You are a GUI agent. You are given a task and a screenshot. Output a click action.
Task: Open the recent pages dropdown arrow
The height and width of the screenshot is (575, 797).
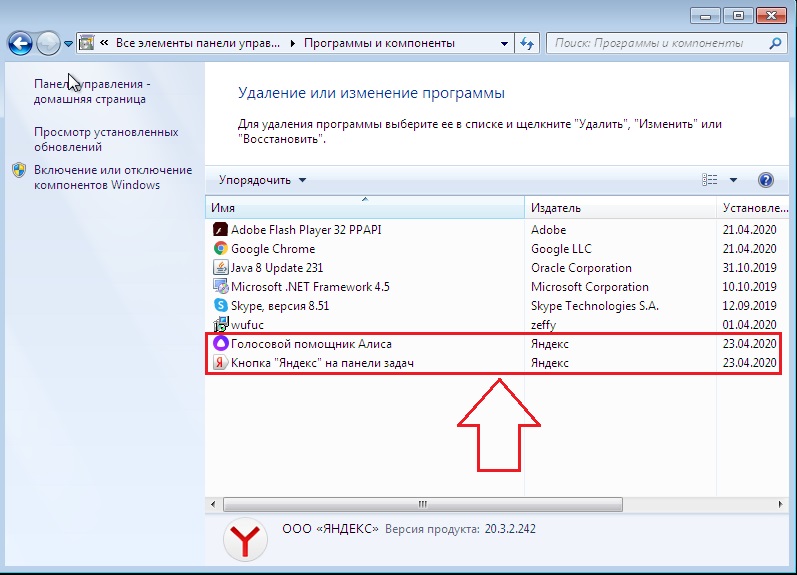(68, 44)
